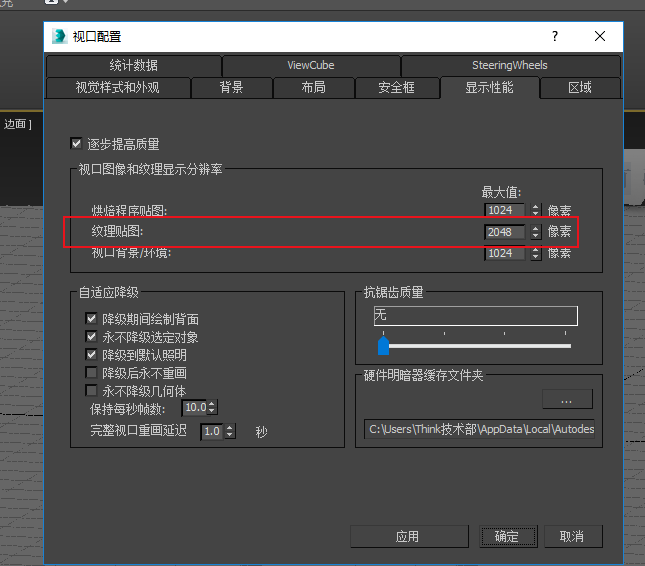Increase 纹理贴图 resolution with up arrow
645x566 pixels.
coord(536,228)
